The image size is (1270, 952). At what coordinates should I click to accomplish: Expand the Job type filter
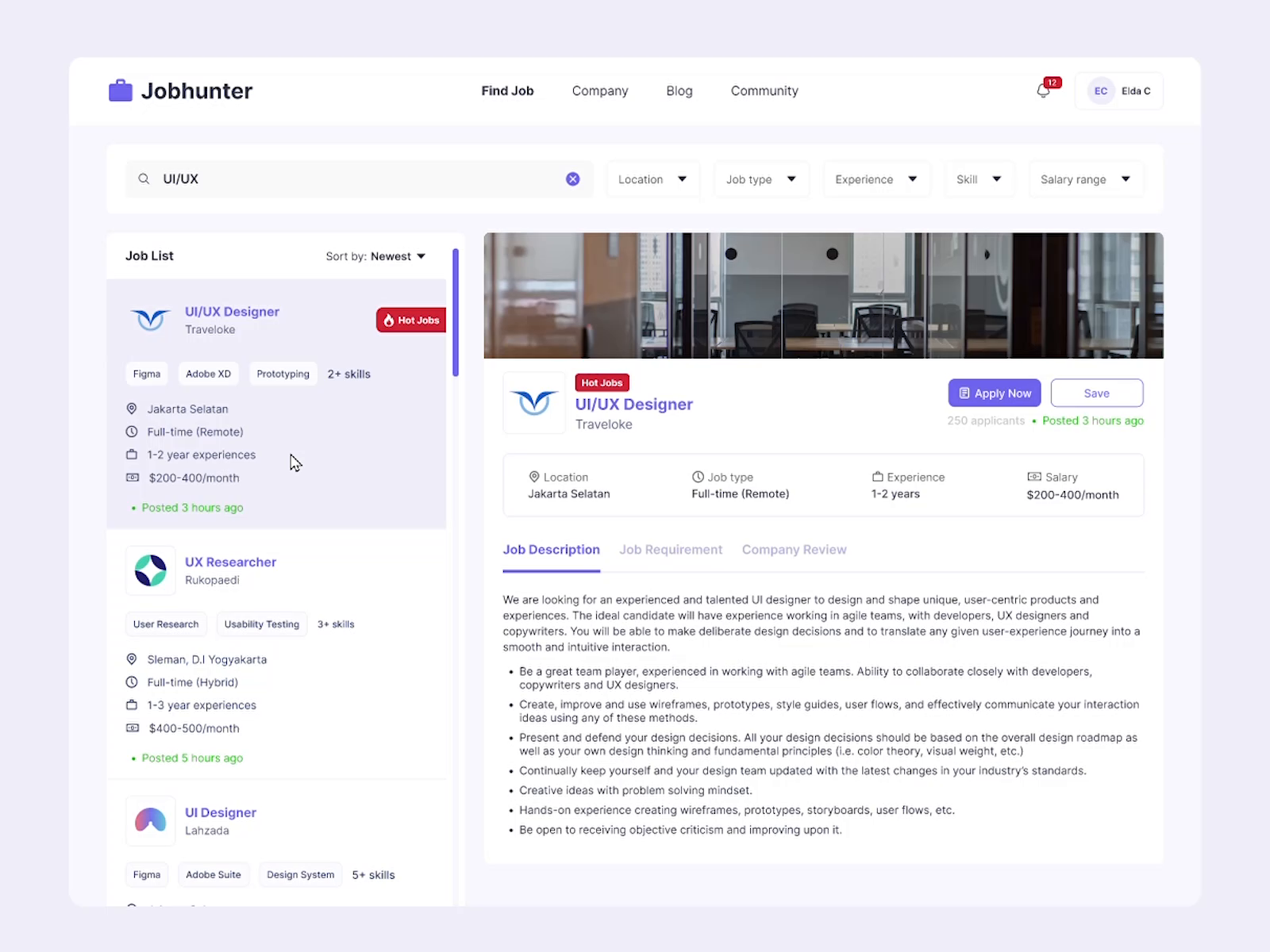[x=760, y=178]
